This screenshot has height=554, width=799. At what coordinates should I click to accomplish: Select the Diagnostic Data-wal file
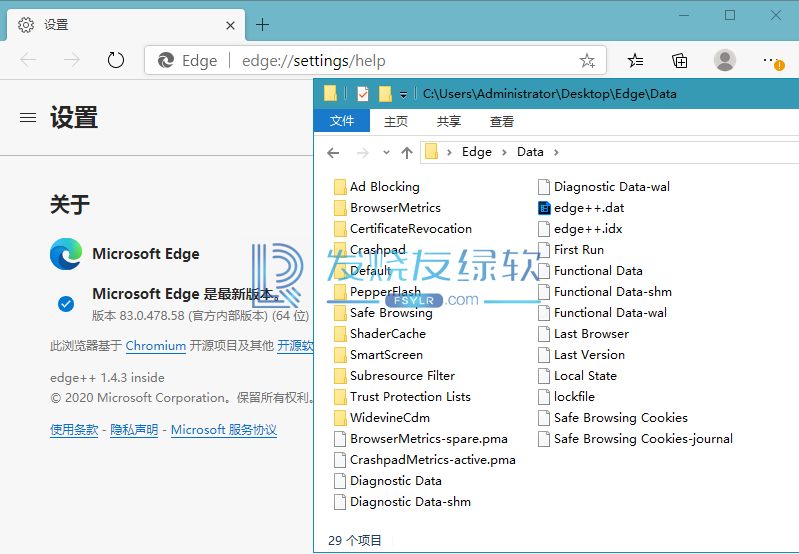[604, 187]
